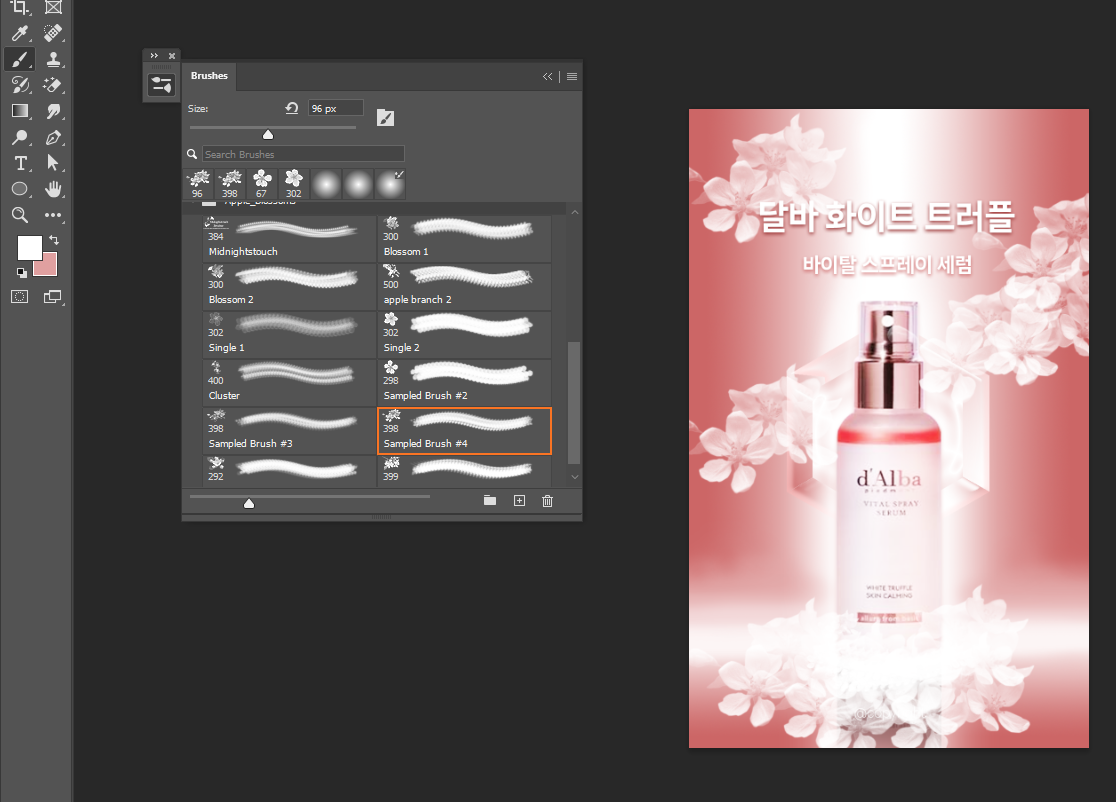Change the screen mode
This screenshot has width=1116, height=802.
(x=53, y=297)
